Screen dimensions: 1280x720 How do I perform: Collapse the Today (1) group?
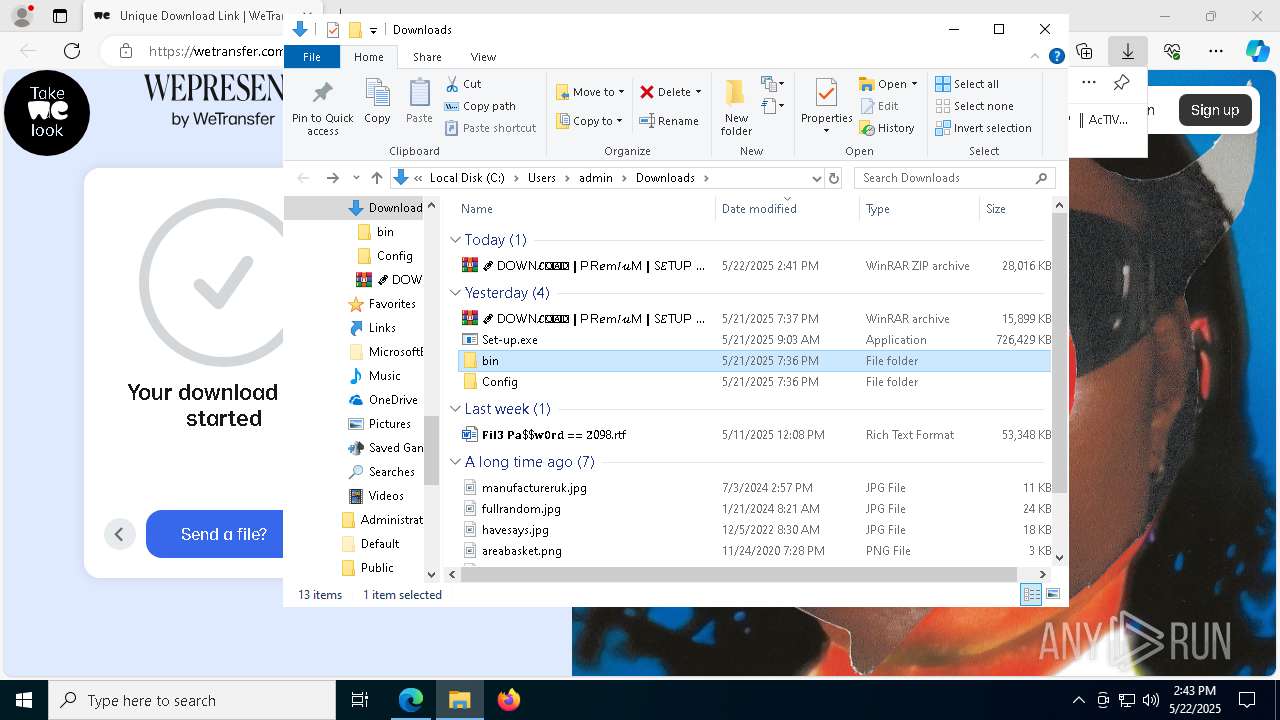455,240
